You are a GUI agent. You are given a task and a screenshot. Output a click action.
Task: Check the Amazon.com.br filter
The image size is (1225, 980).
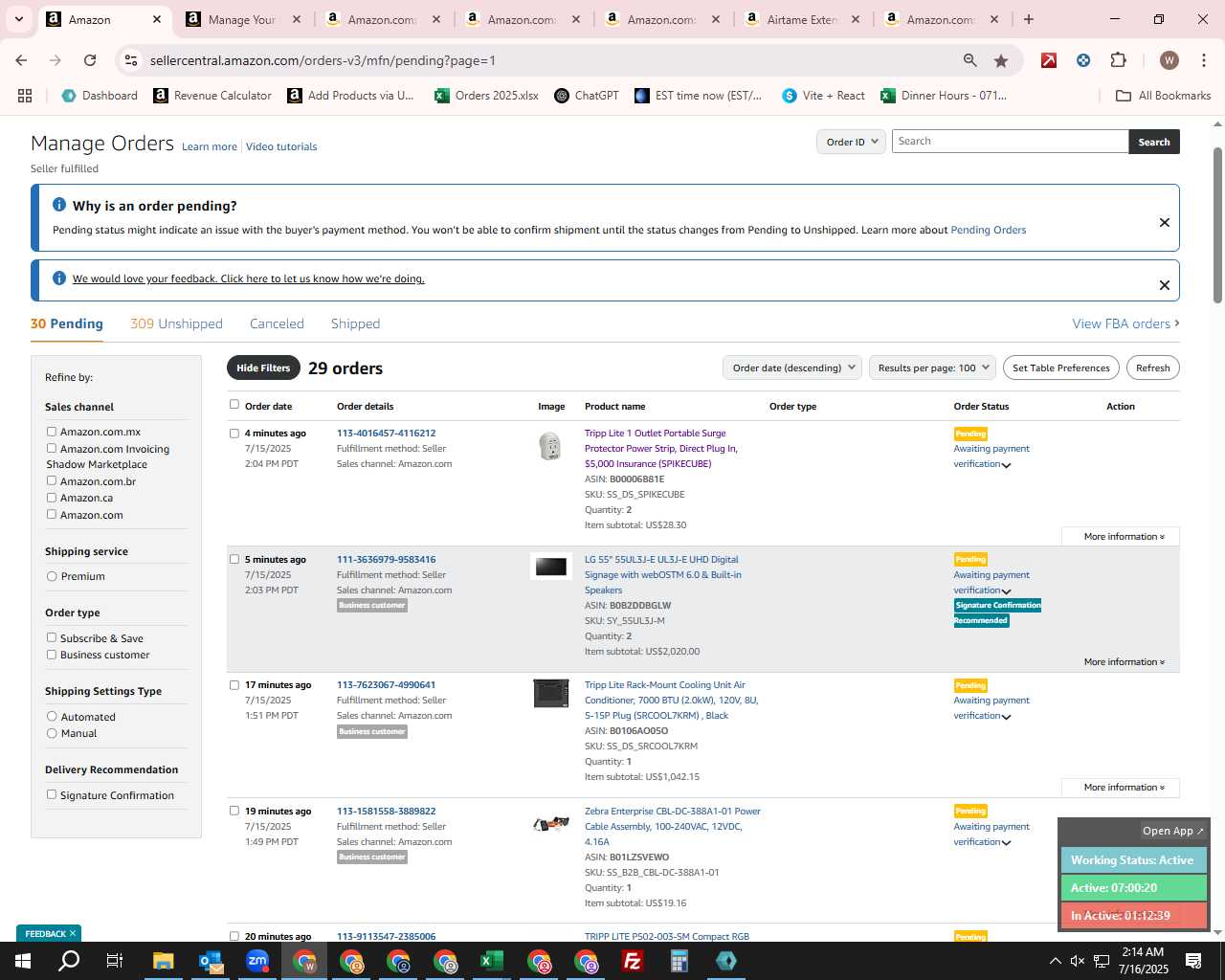pyautogui.click(x=52, y=480)
